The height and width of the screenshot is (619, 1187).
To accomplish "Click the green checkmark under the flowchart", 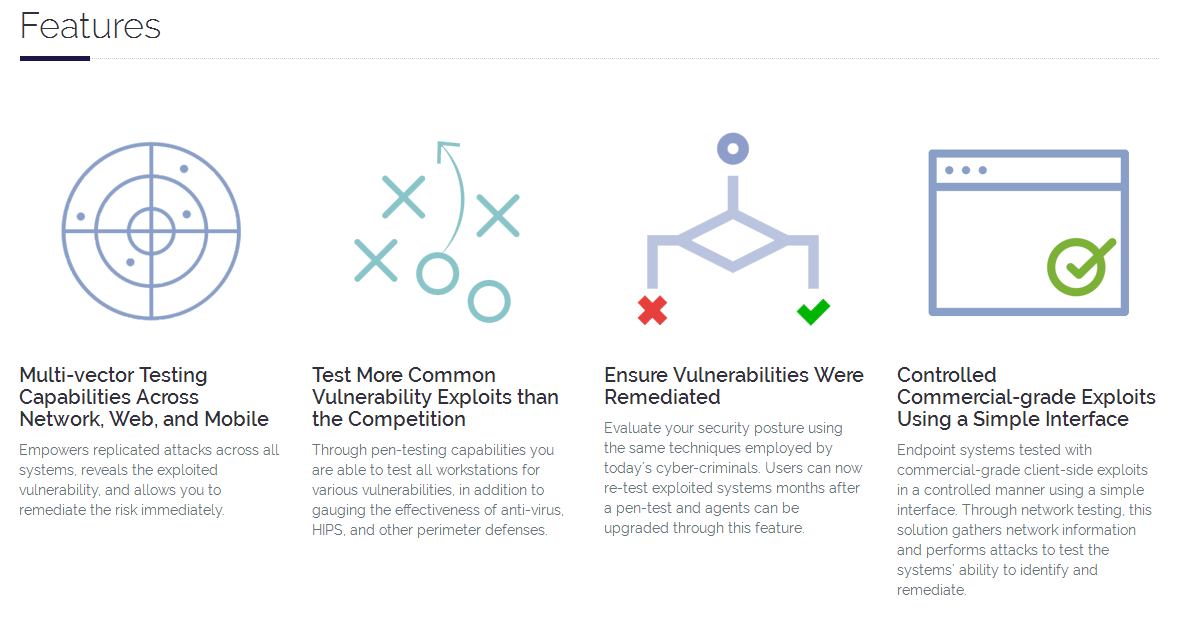I will click(x=813, y=312).
